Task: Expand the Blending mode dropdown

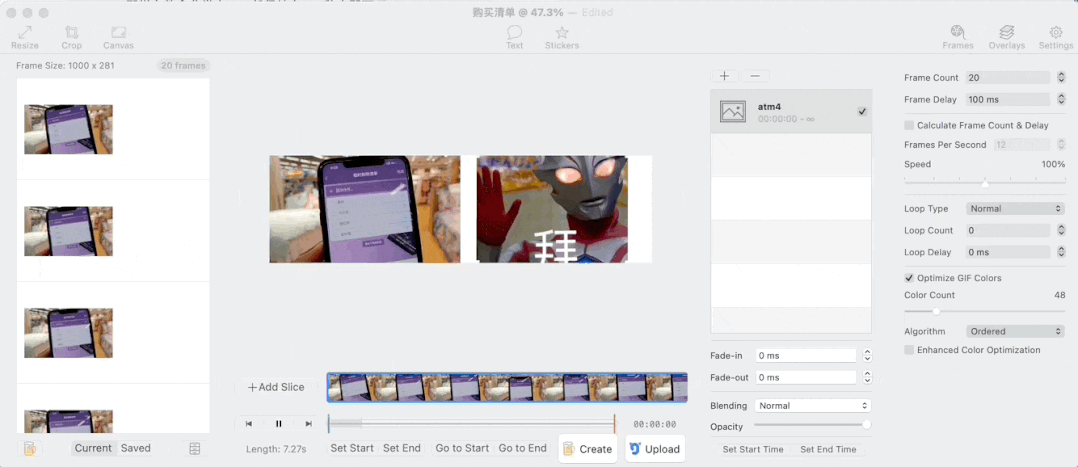Action: tap(813, 406)
